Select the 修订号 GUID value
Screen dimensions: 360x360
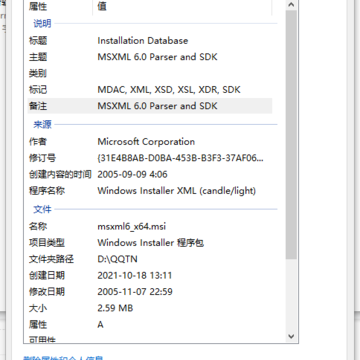pyautogui.click(x=180, y=158)
